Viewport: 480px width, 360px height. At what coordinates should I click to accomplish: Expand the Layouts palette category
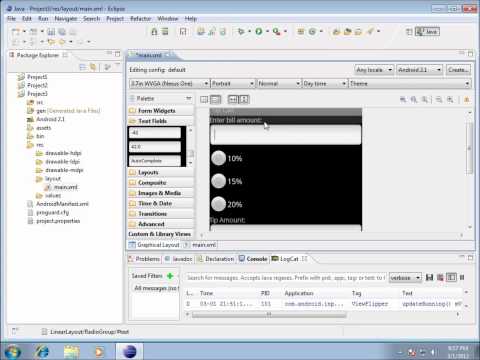pyautogui.click(x=161, y=172)
